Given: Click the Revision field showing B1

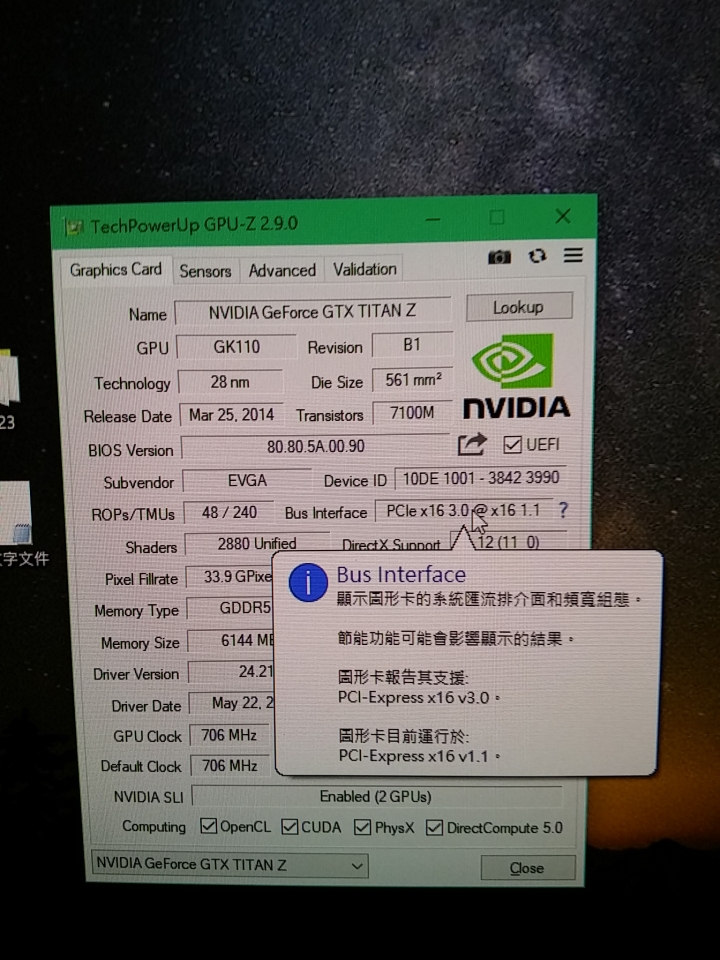Looking at the screenshot, I should [412, 345].
